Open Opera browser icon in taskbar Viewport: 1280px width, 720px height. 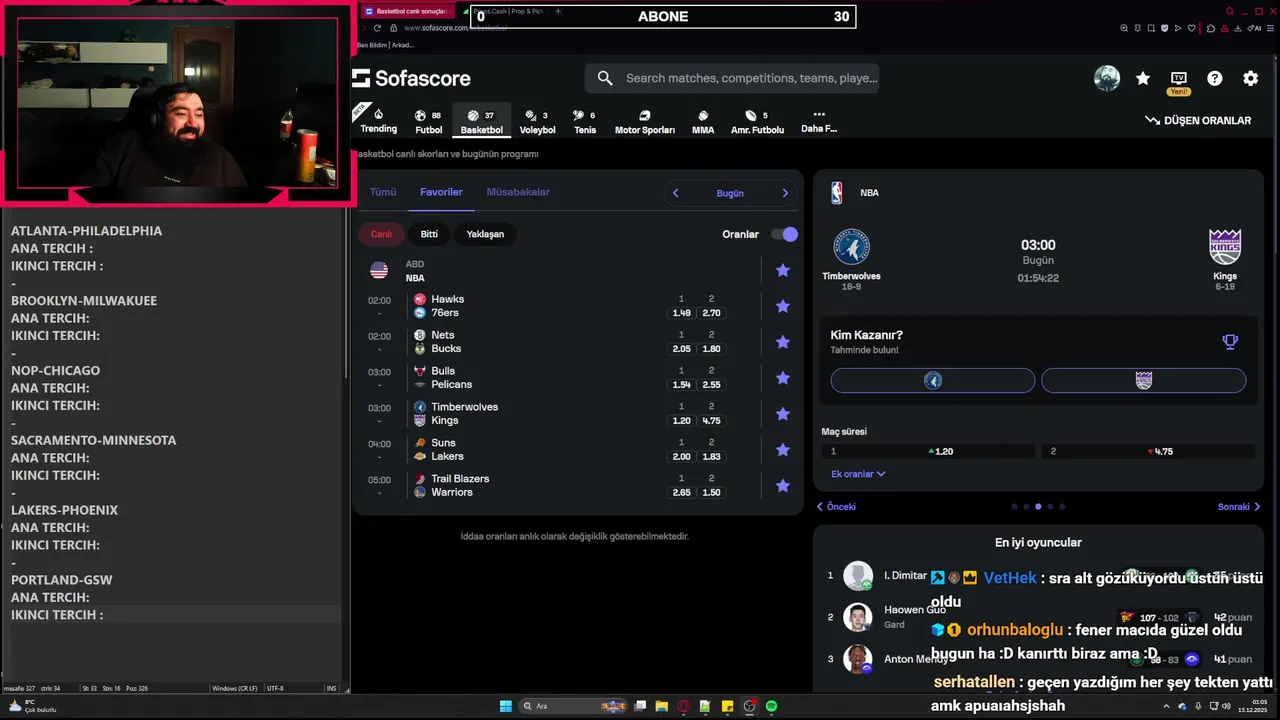point(684,706)
